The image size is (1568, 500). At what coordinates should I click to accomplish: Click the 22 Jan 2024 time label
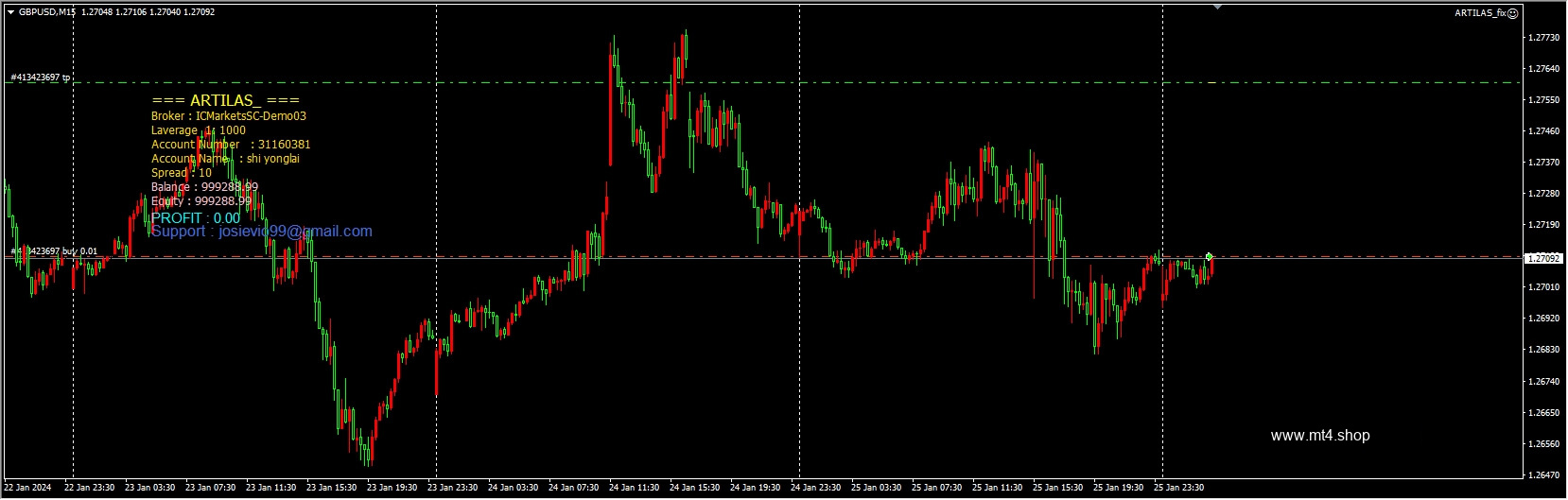27,489
